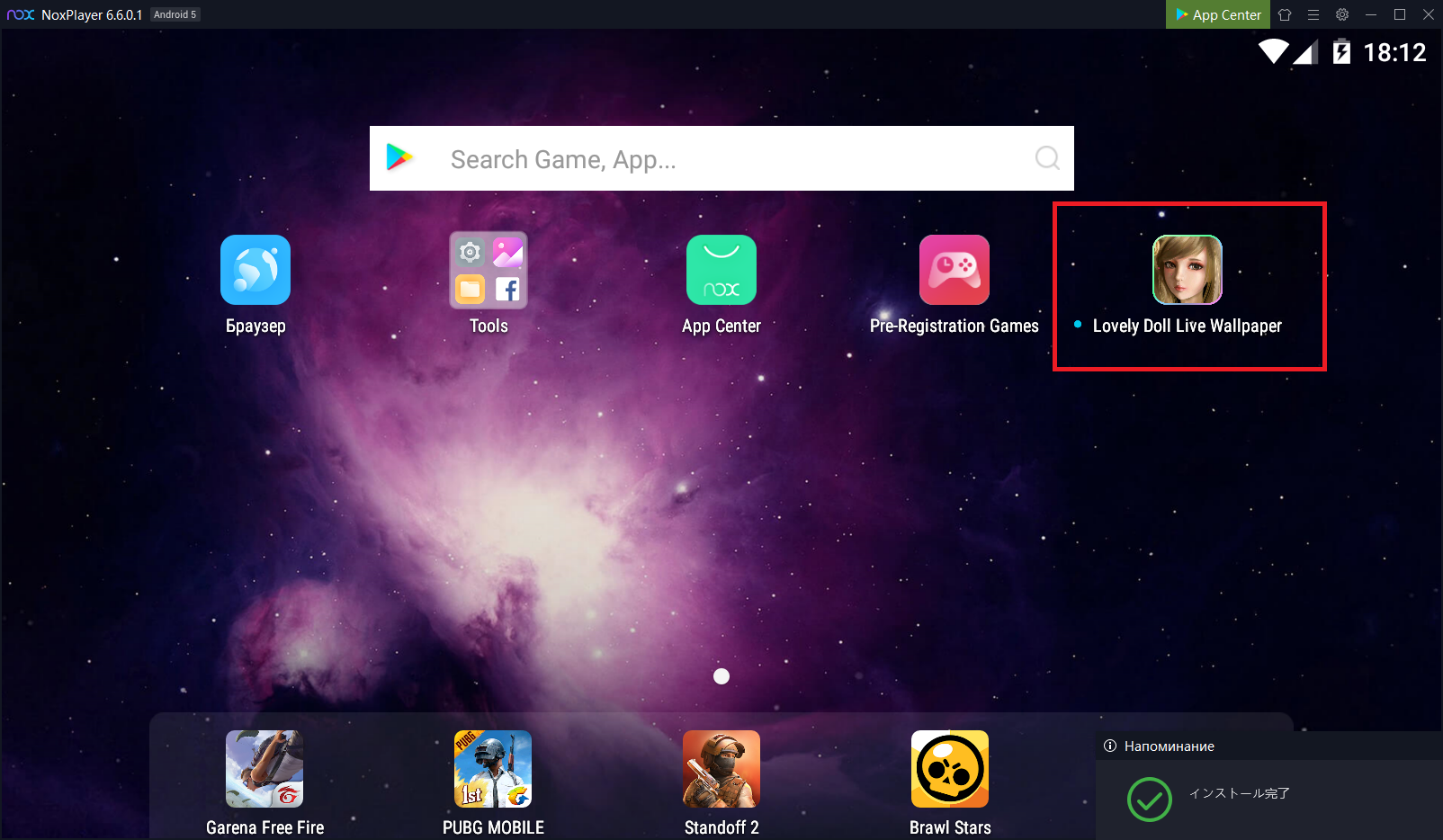This screenshot has height=840, width=1443.
Task: Click the Google Play icon in search bar
Action: pyautogui.click(x=399, y=157)
